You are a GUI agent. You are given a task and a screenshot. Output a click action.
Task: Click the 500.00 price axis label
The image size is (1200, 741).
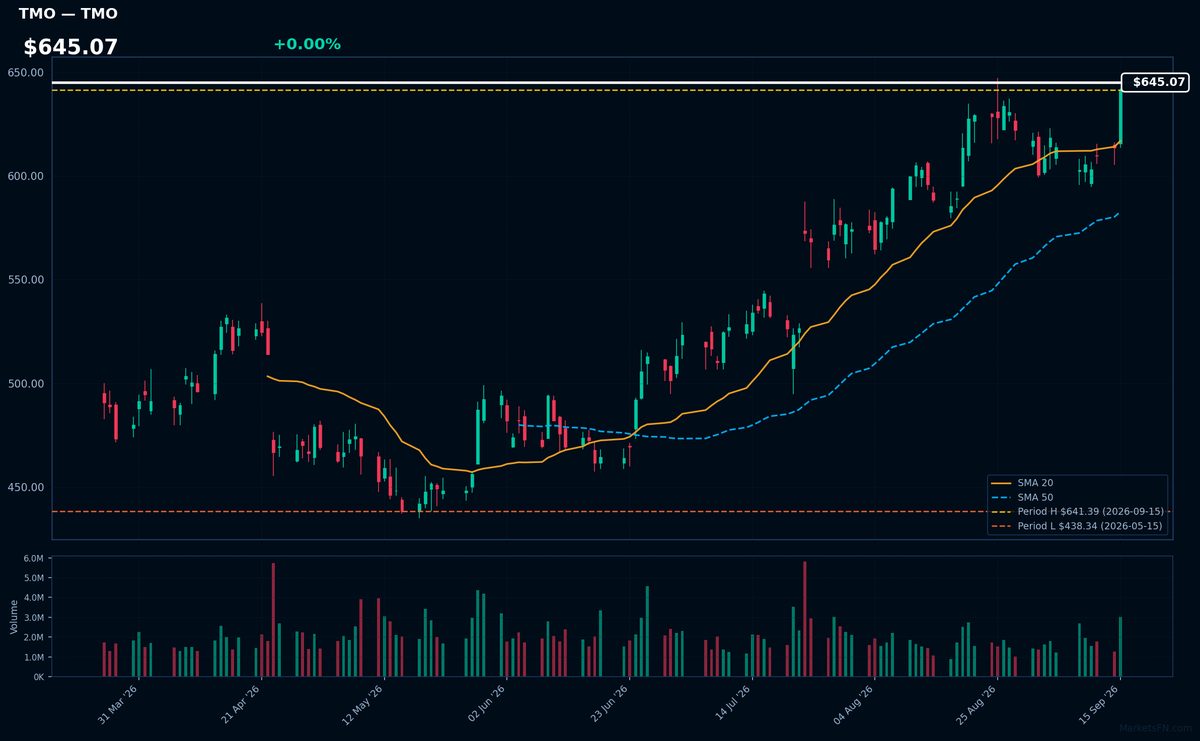[x=25, y=384]
